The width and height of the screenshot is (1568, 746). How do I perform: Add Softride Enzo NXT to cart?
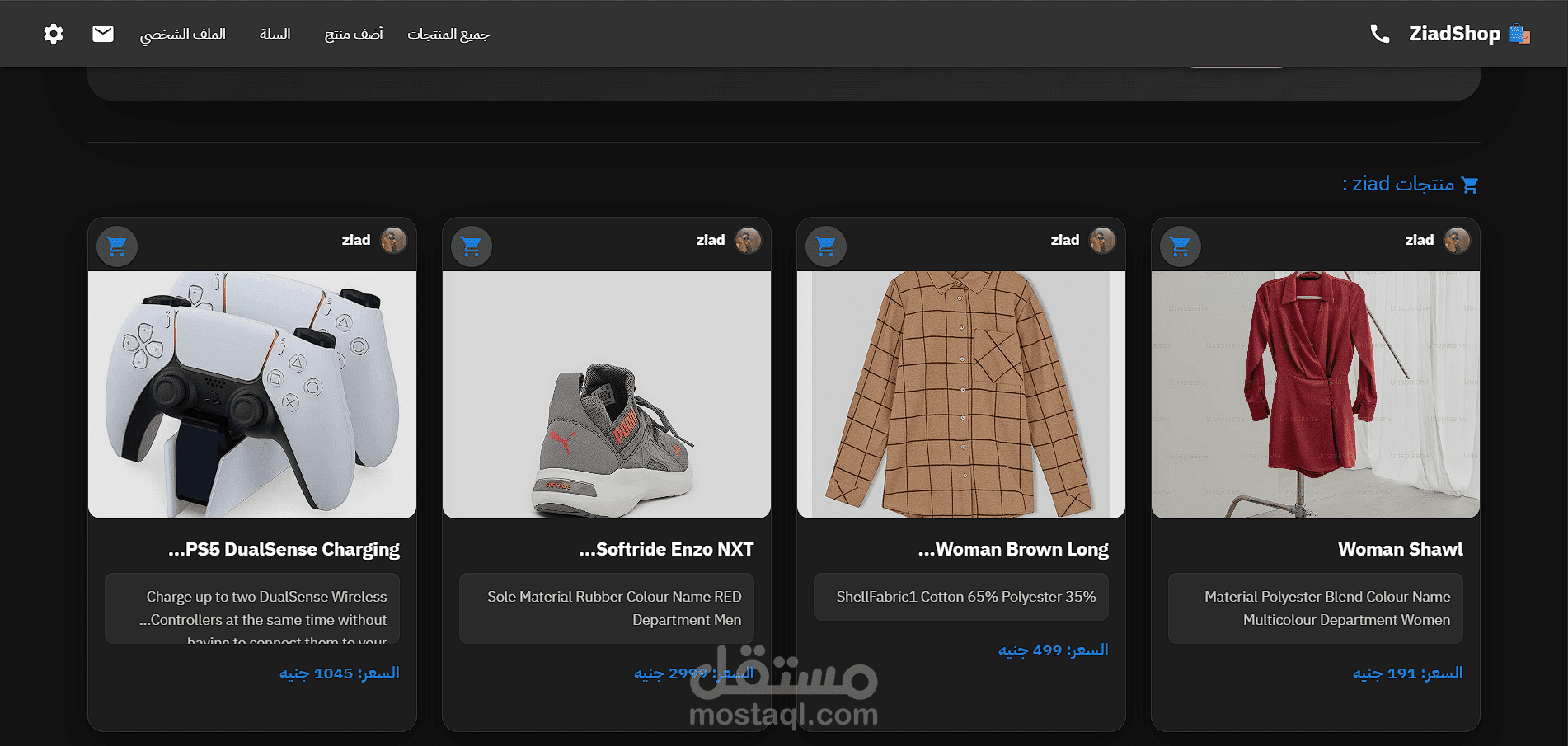click(x=472, y=246)
